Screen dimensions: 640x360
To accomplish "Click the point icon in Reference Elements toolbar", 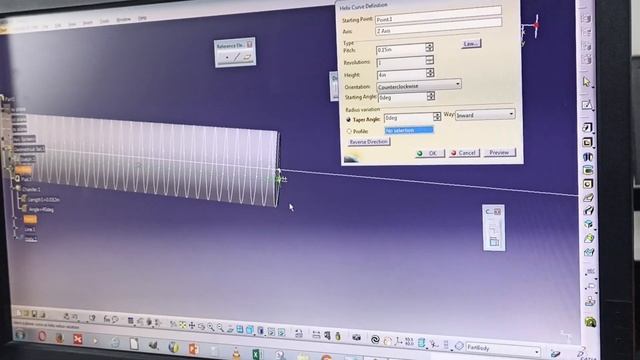I will 227,58.
